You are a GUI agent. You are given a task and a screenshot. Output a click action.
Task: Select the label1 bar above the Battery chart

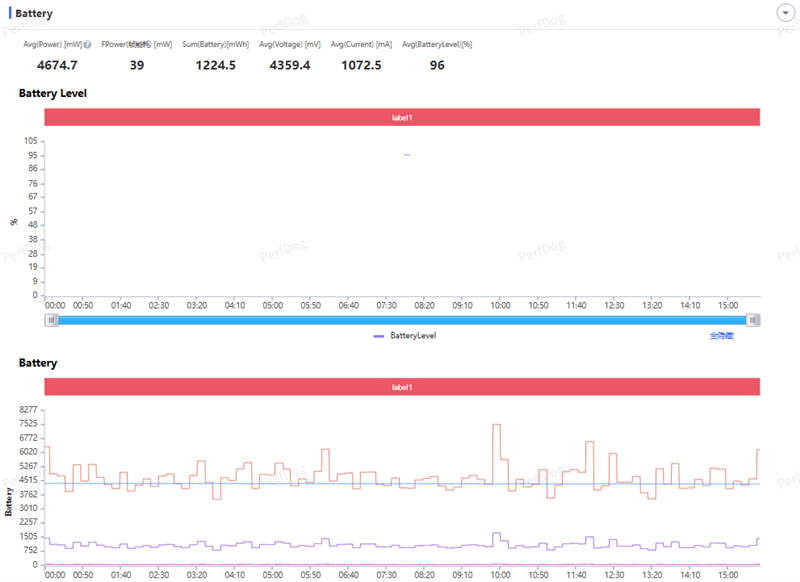[x=402, y=387]
